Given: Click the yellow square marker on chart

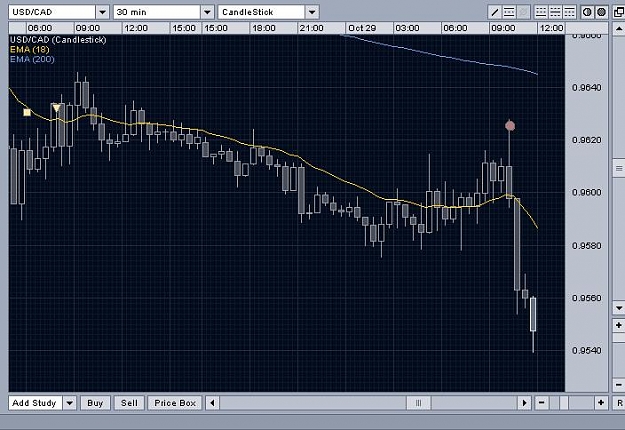Looking at the screenshot, I should 27,112.
